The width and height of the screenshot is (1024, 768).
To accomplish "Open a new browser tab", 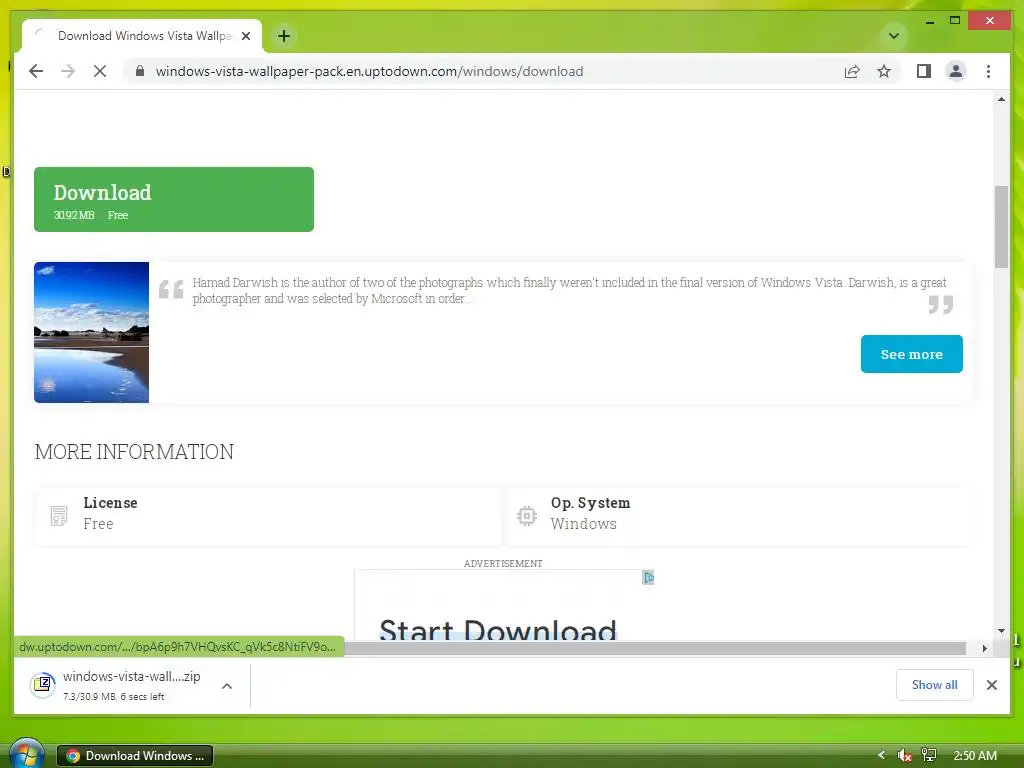I will (283, 36).
